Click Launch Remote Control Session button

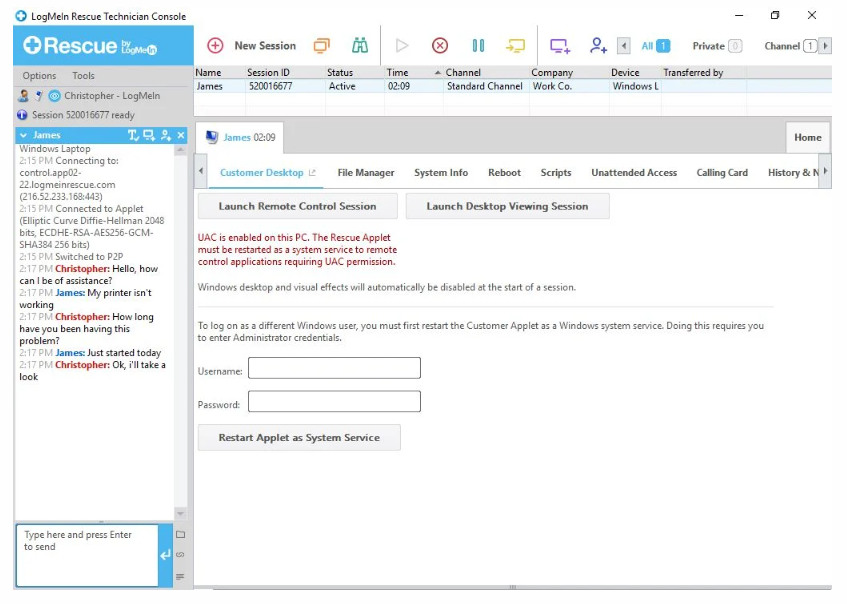tap(298, 206)
